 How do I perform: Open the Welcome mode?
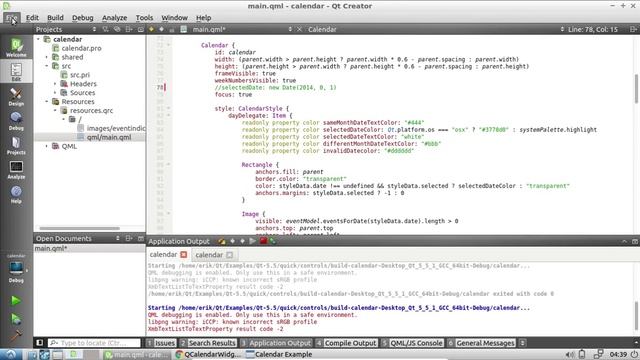click(16, 47)
